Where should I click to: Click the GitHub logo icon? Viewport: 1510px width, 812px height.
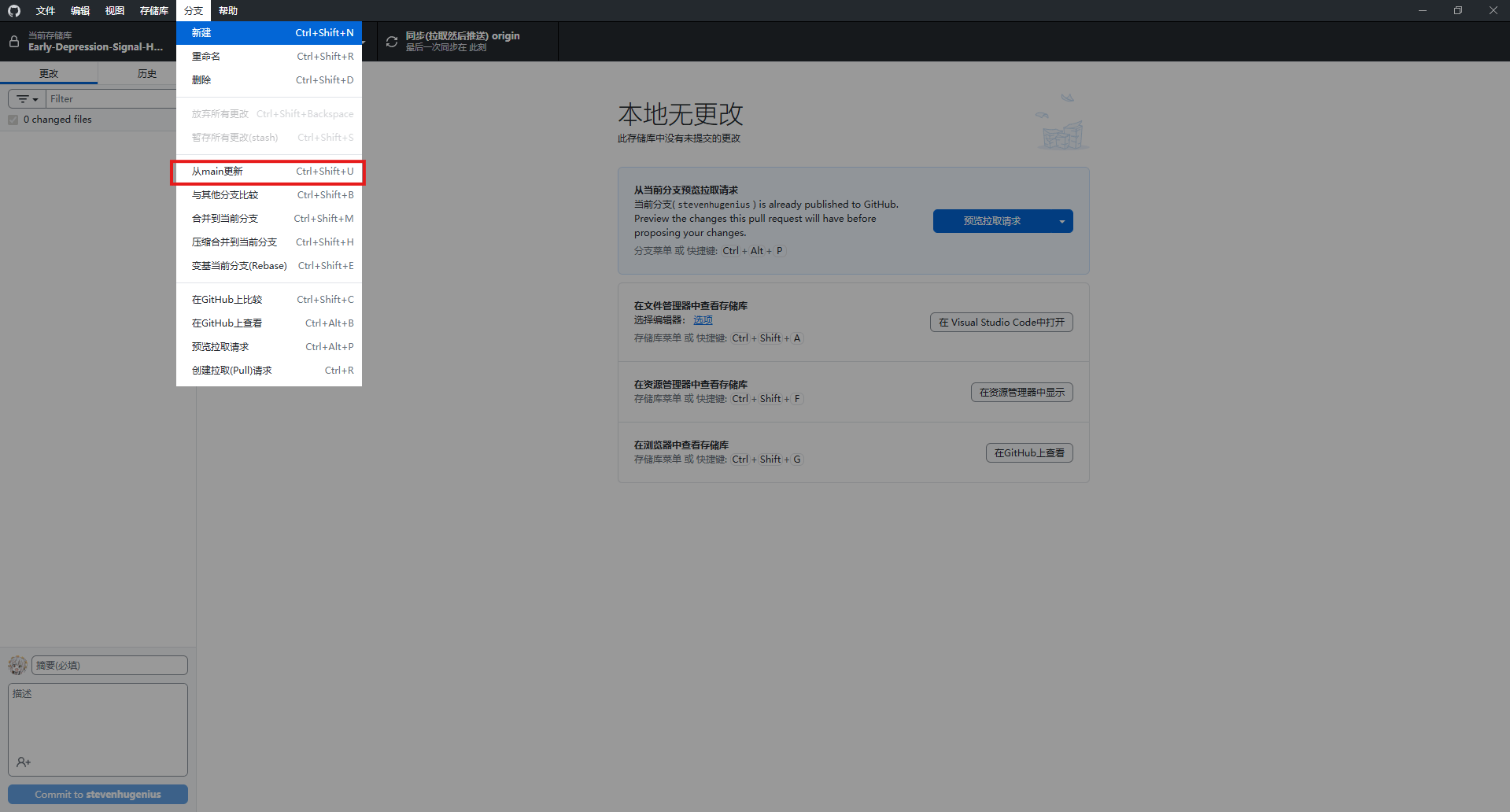click(14, 10)
